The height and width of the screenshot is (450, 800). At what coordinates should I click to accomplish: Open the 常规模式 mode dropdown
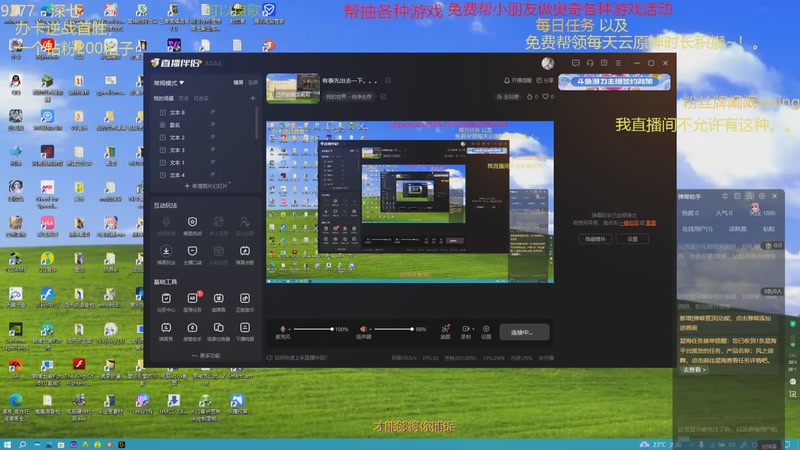tap(168, 83)
